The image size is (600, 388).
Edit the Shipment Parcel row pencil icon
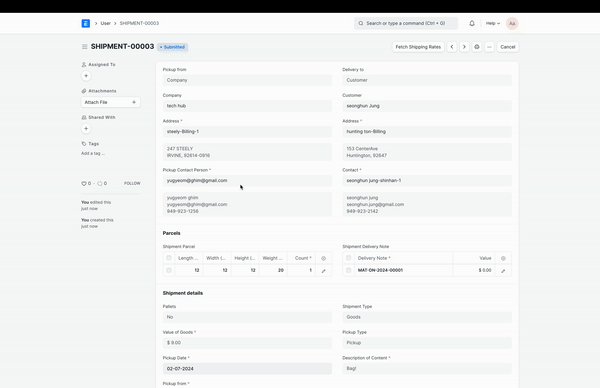point(324,271)
